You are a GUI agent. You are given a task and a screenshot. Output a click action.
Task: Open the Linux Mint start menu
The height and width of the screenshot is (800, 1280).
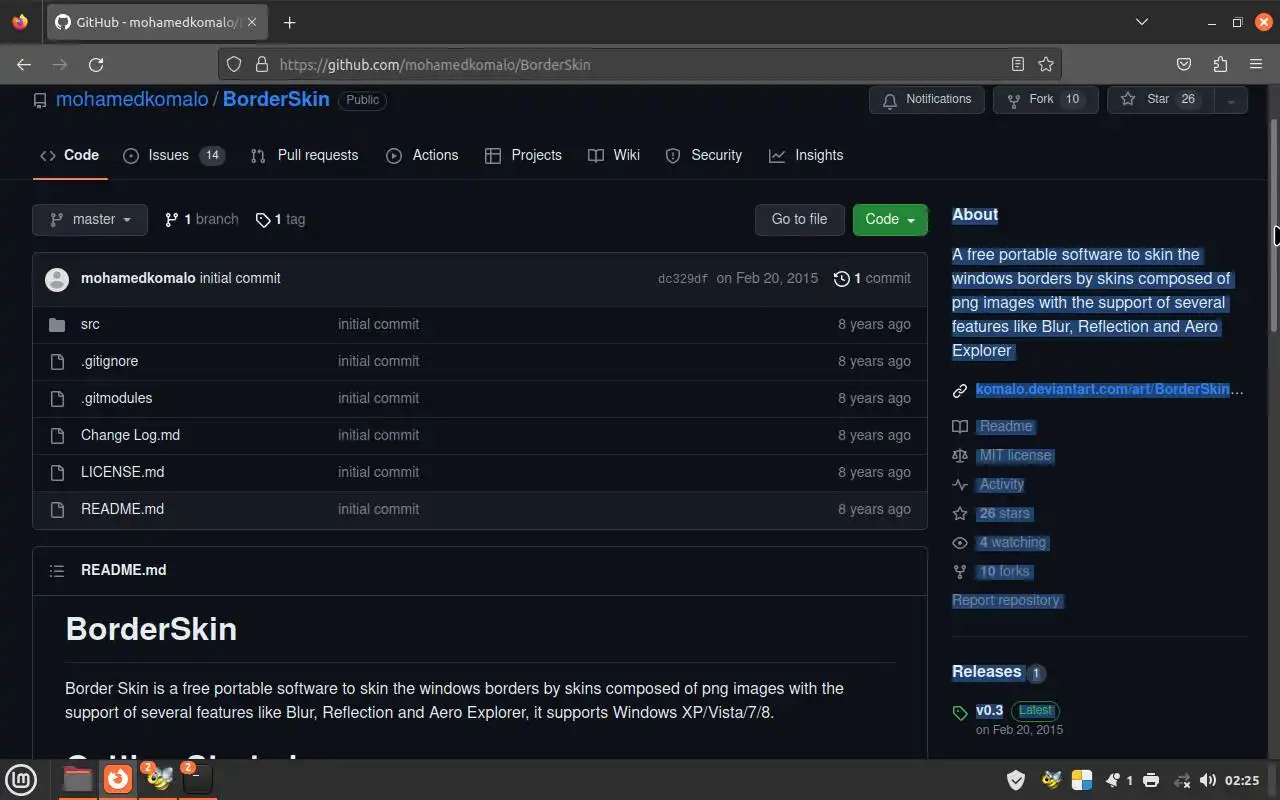click(x=22, y=779)
